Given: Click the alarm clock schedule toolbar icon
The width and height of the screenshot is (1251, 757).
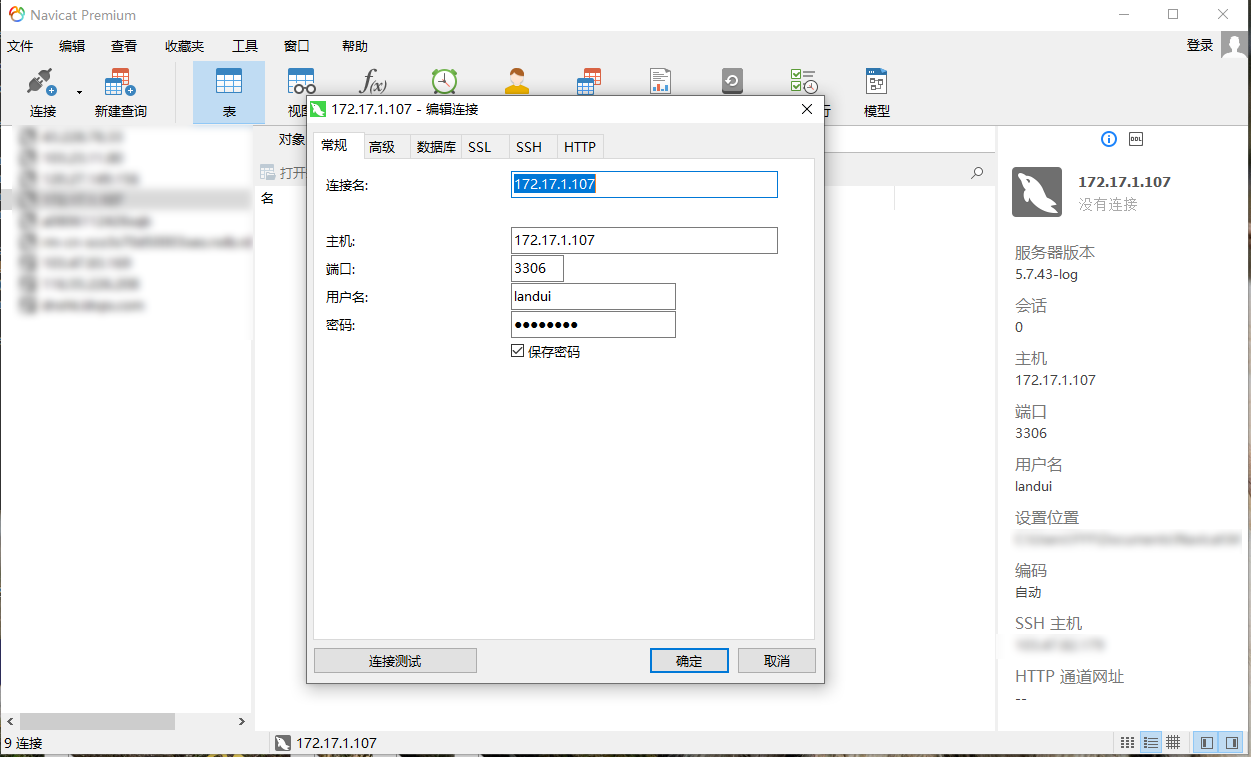Looking at the screenshot, I should click(x=444, y=82).
